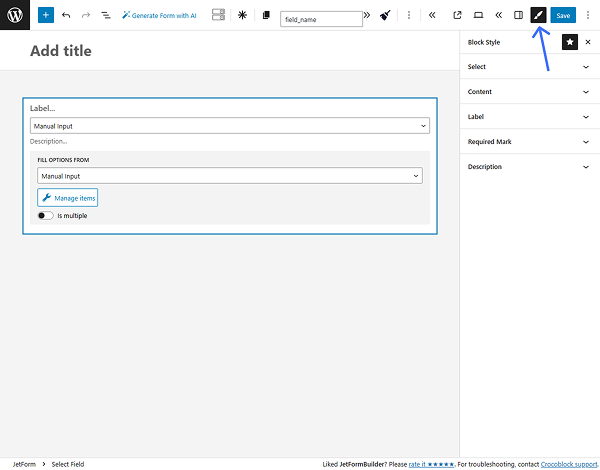Image resolution: width=600 pixels, height=470 pixels.
Task: Toggle the Block Style brush icon
Action: 538,15
